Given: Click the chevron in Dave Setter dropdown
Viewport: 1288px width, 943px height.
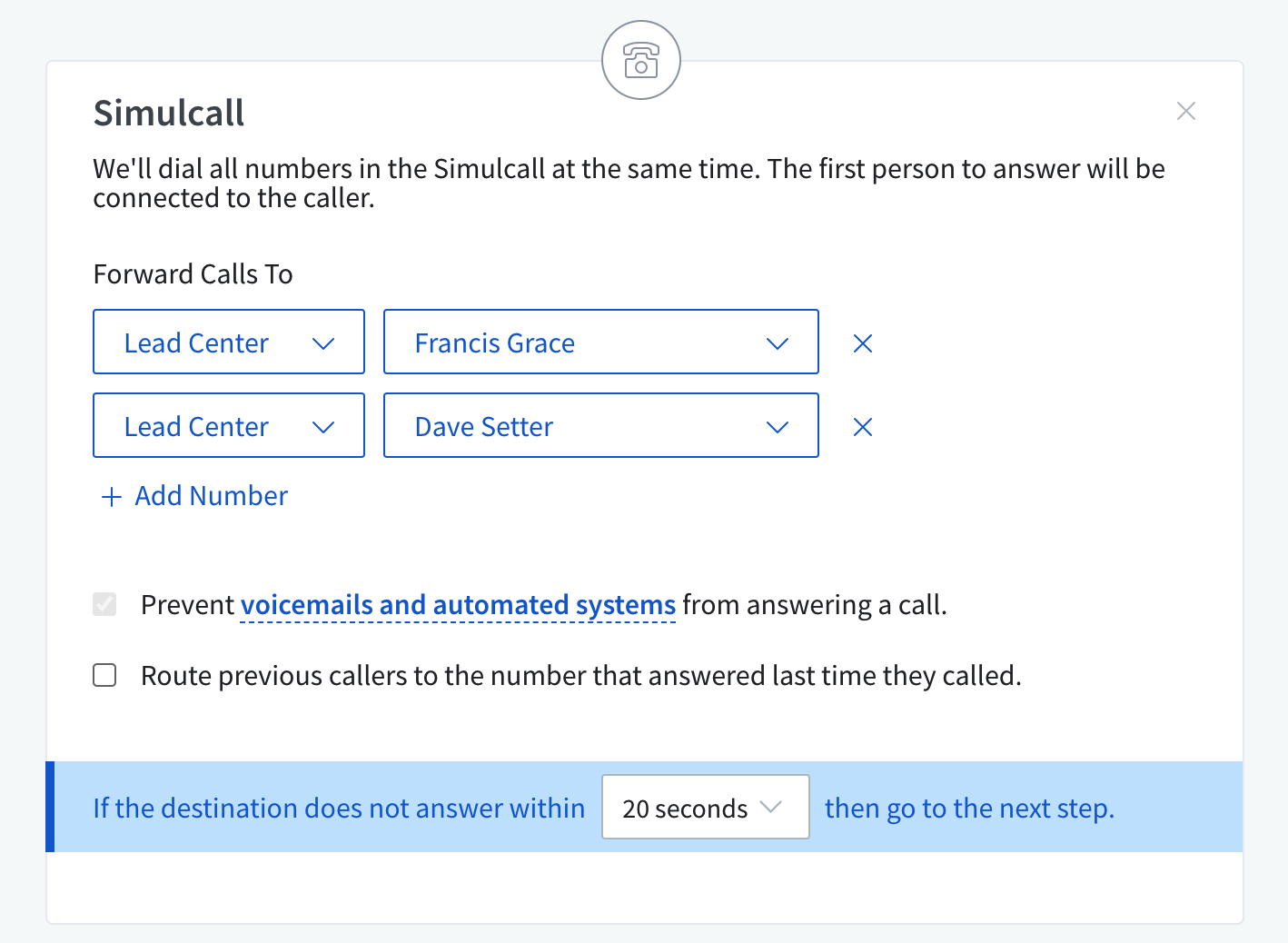Looking at the screenshot, I should (778, 427).
